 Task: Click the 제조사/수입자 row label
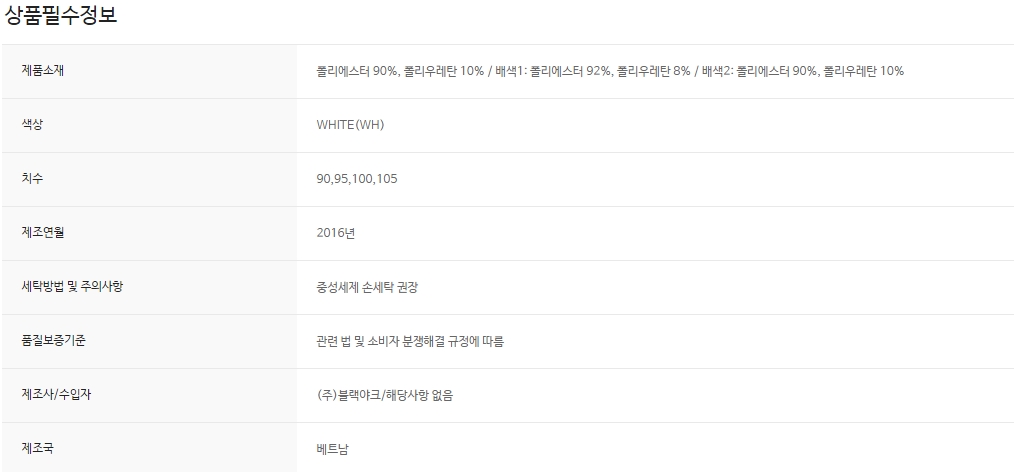pos(56,395)
